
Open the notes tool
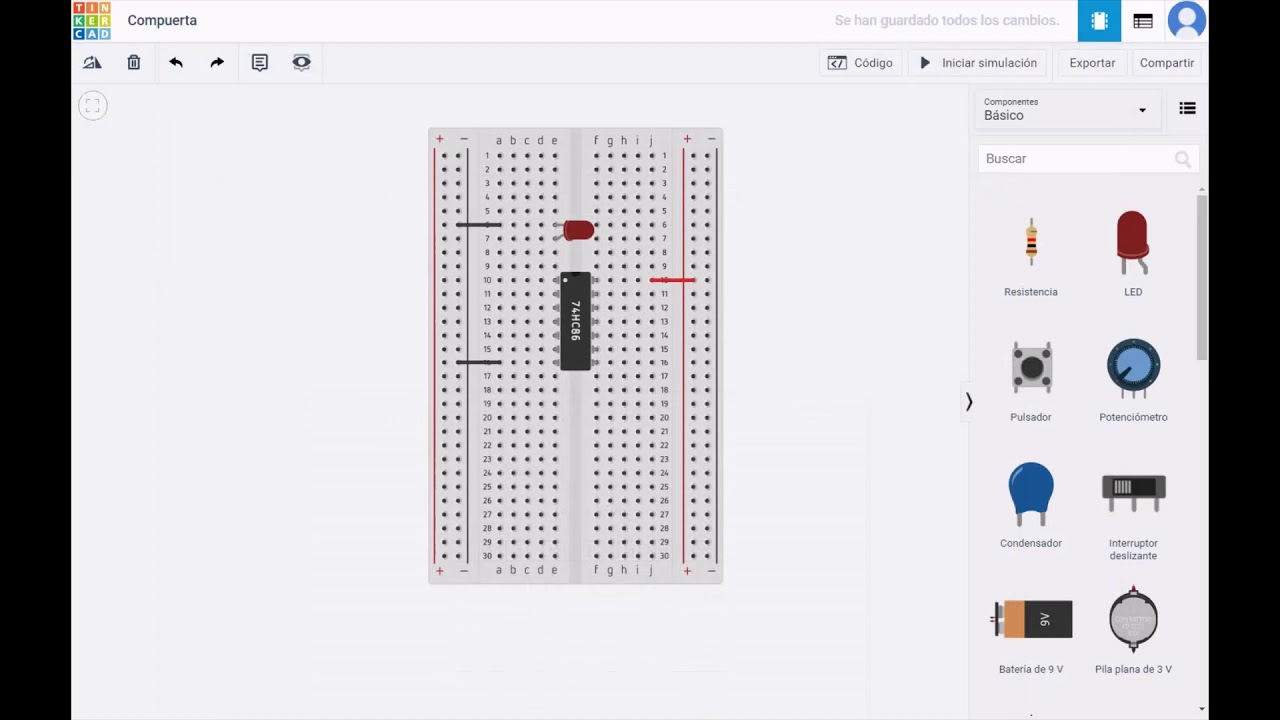pos(260,62)
